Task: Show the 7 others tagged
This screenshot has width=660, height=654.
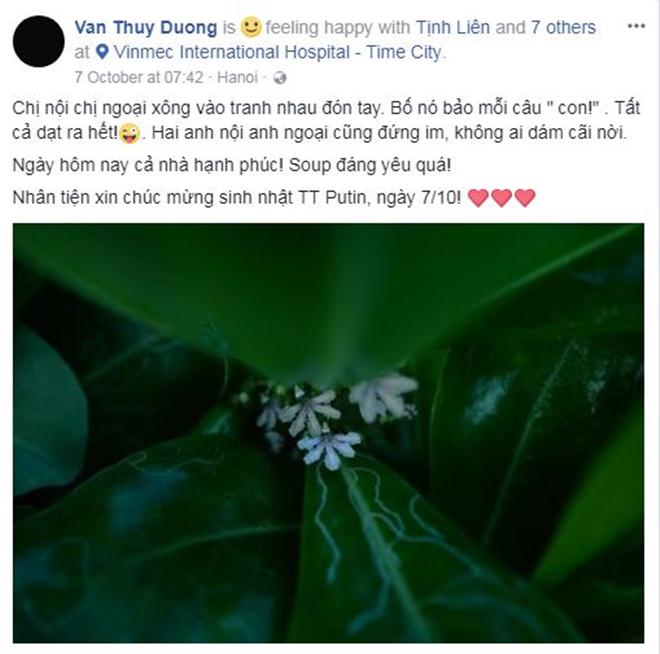Action: [x=563, y=27]
